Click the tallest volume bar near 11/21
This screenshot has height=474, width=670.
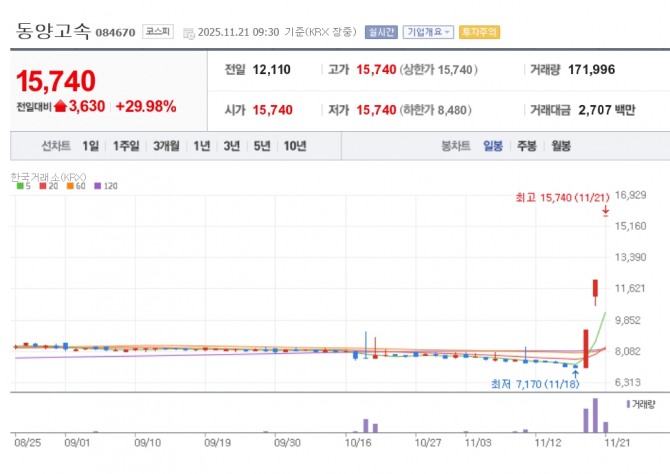[x=596, y=414]
